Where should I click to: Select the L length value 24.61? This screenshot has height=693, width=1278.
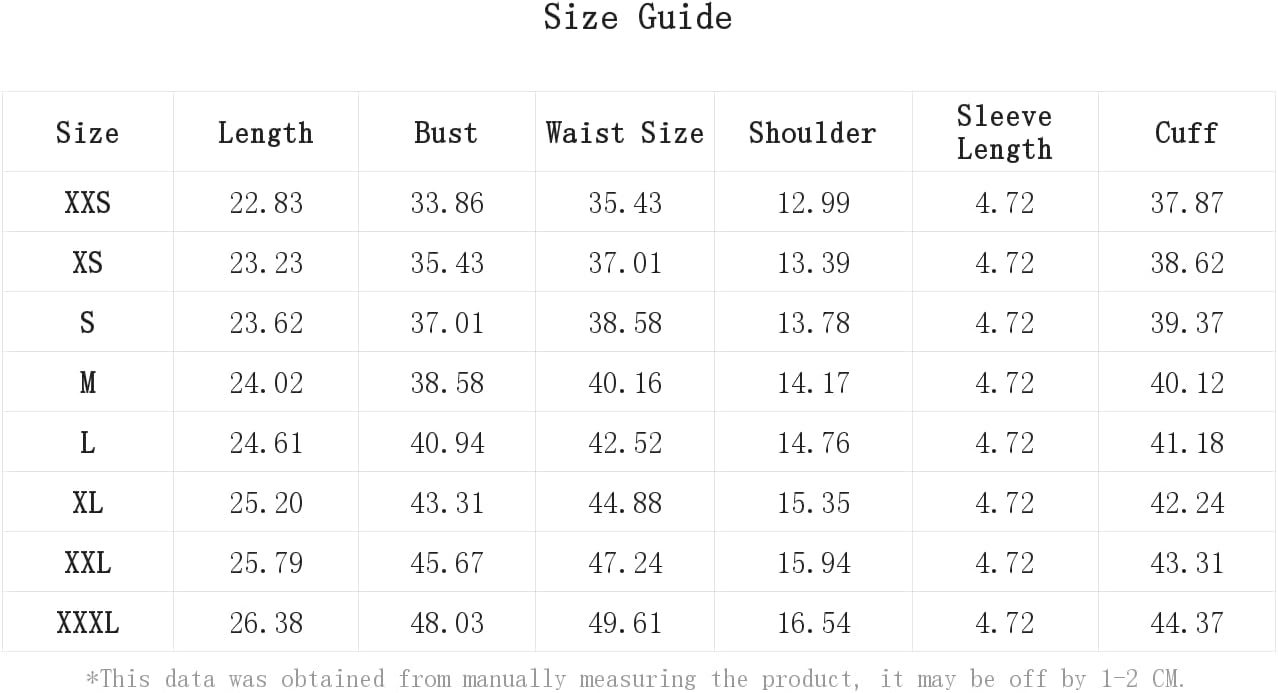265,443
